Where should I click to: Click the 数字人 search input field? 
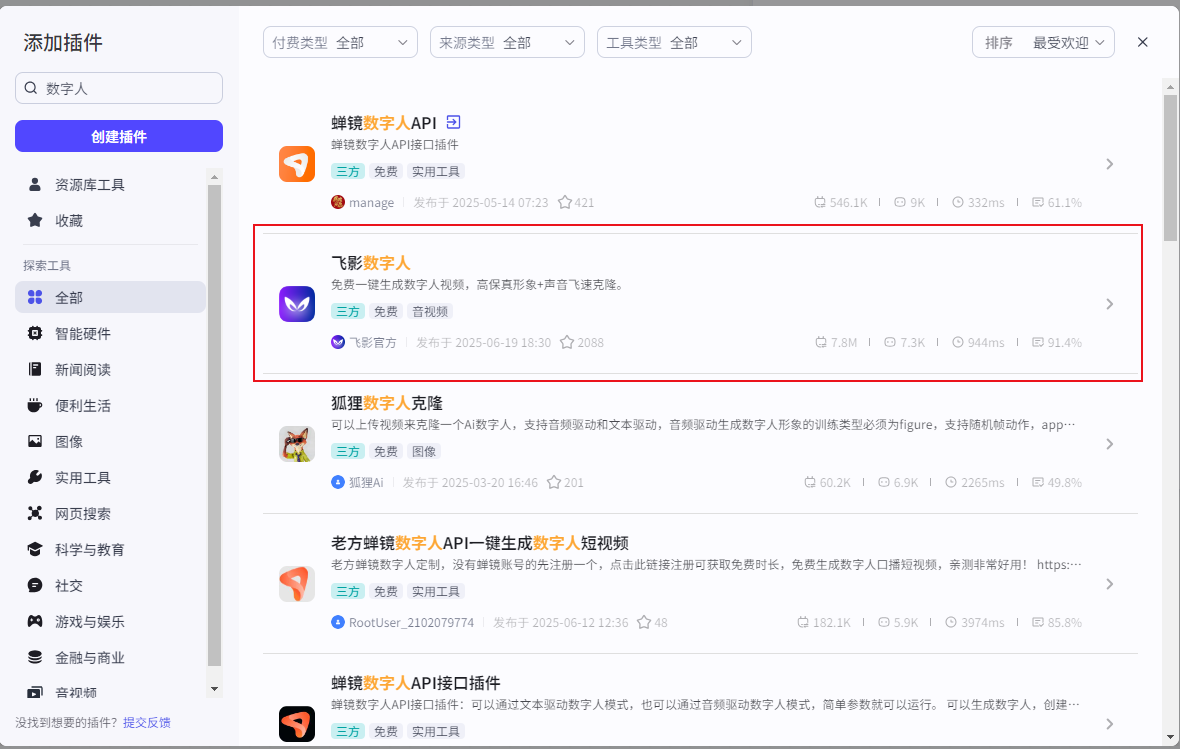coord(128,88)
